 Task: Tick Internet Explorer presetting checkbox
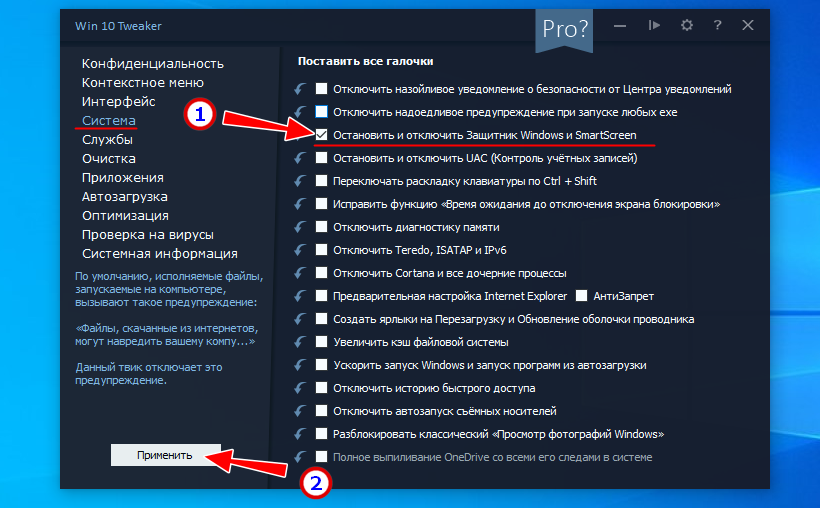(x=322, y=296)
